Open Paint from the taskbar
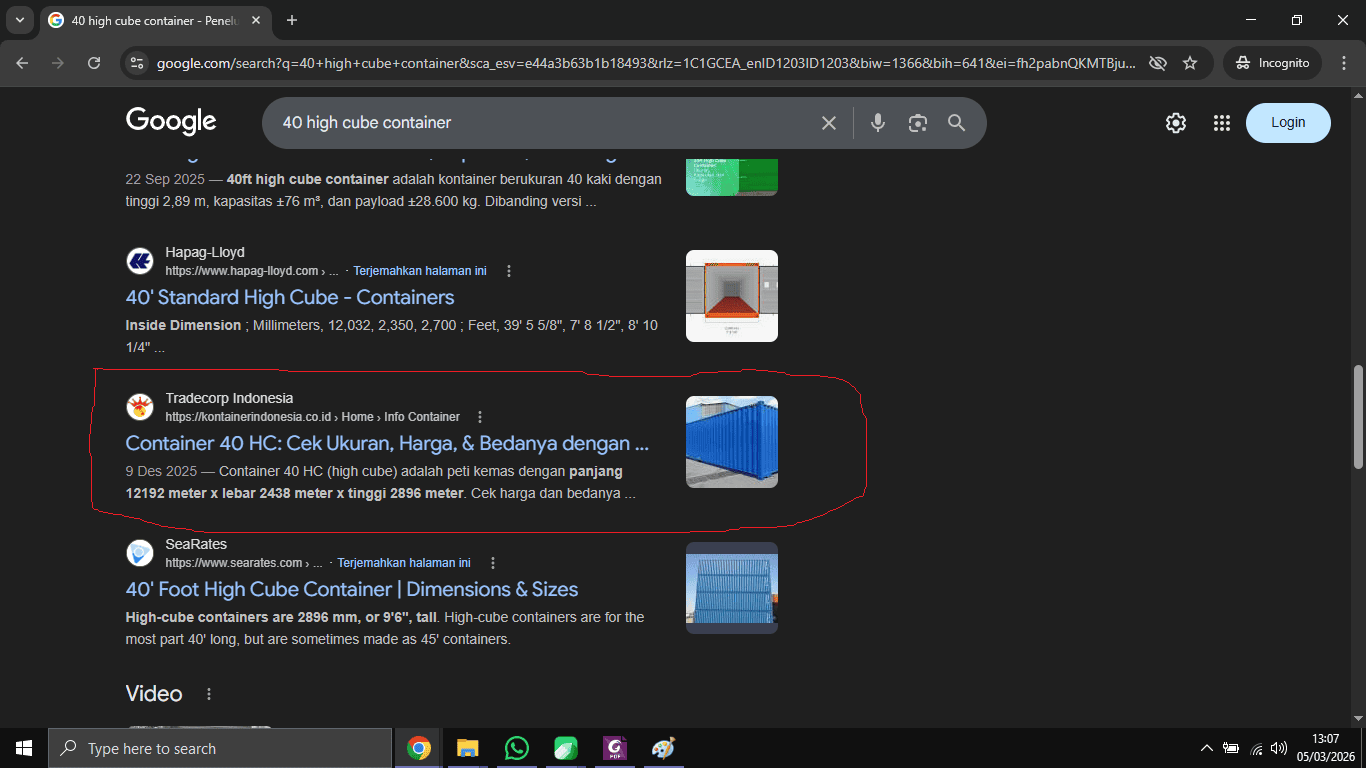This screenshot has width=1366, height=768. click(x=663, y=748)
